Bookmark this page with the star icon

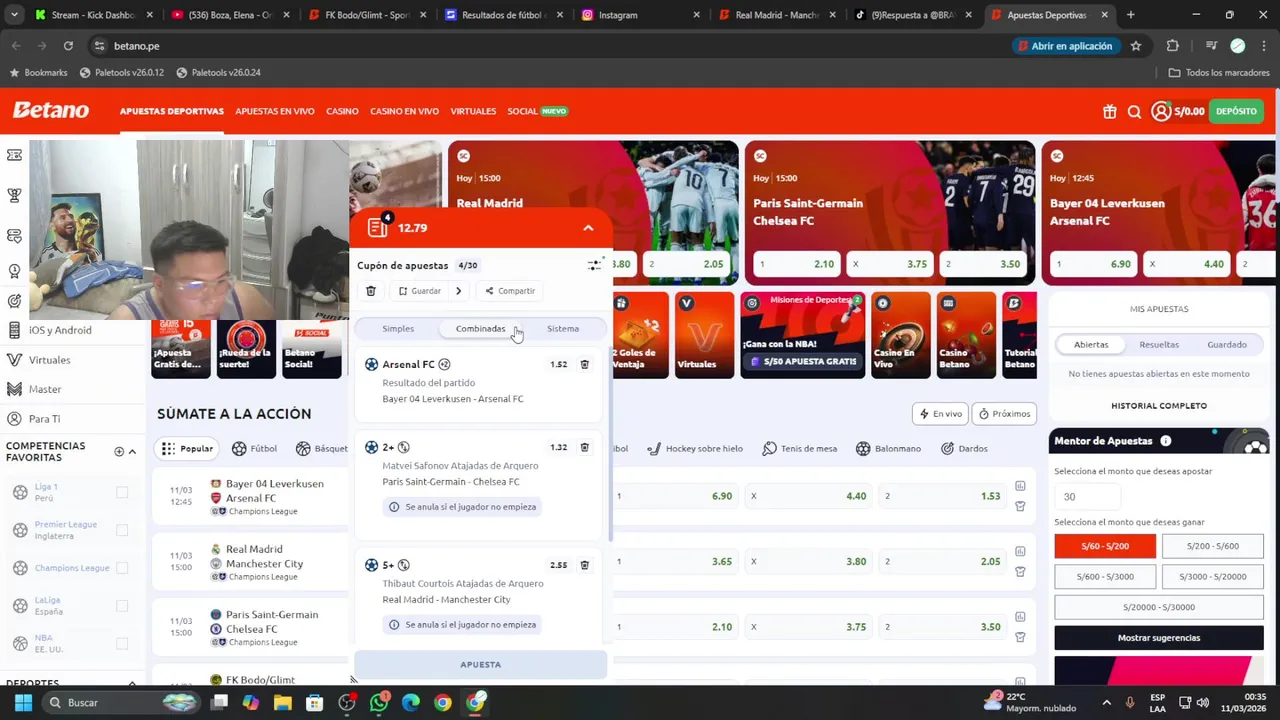coord(1136,46)
